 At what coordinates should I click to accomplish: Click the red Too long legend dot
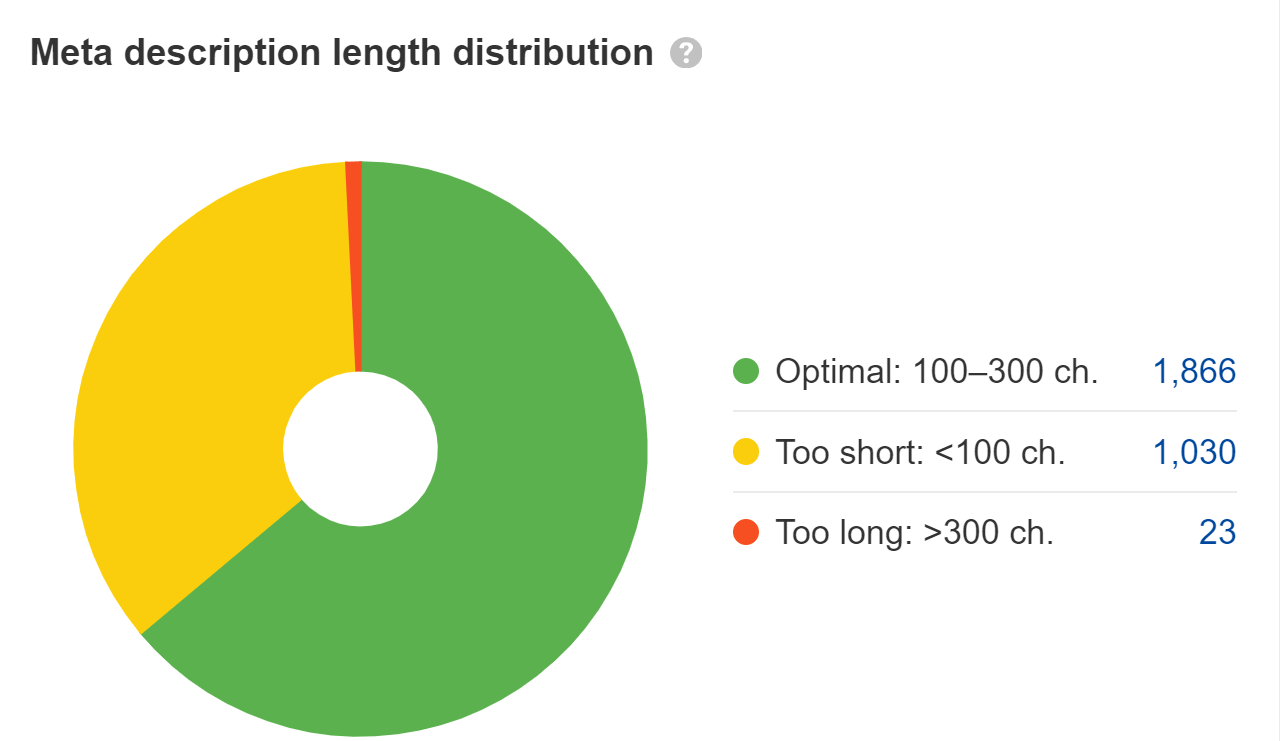[x=746, y=532]
